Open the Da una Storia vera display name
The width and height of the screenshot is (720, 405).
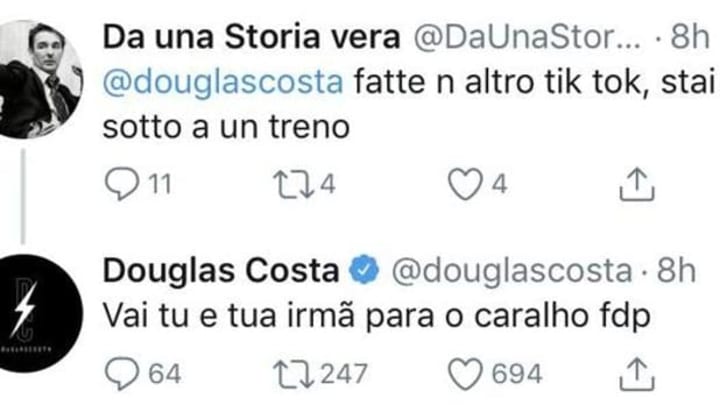[251, 37]
